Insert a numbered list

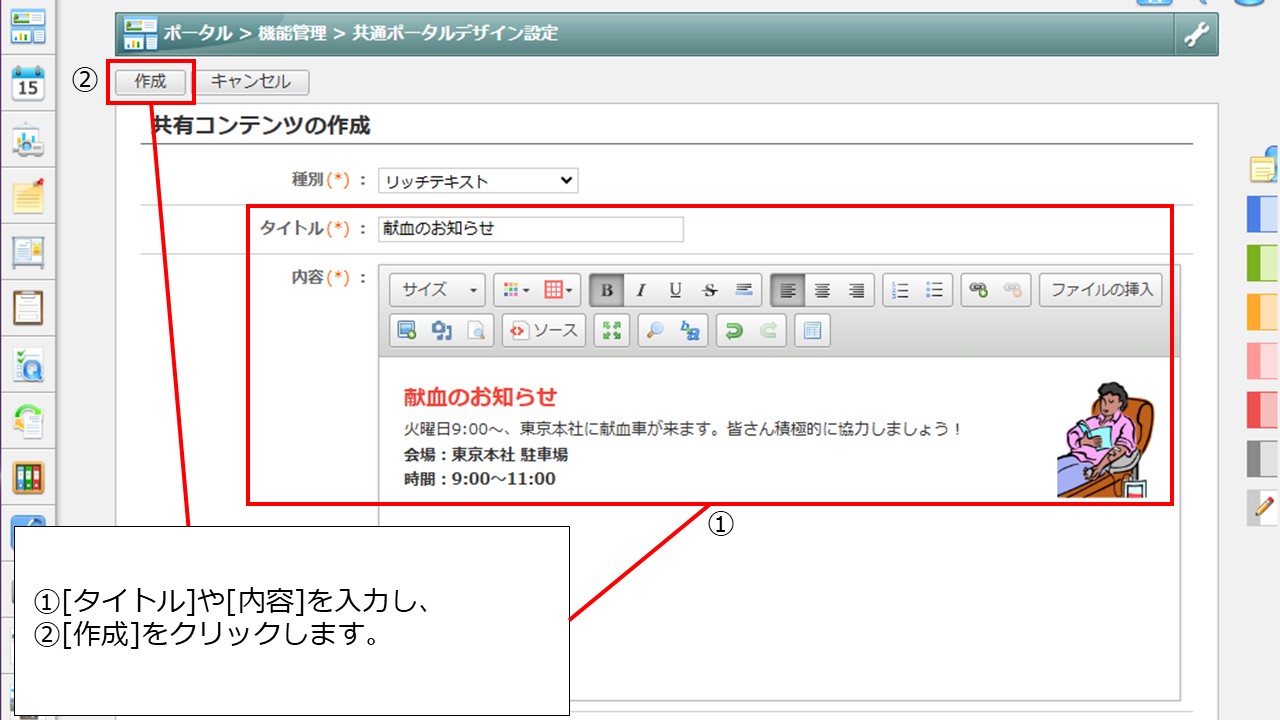(900, 290)
